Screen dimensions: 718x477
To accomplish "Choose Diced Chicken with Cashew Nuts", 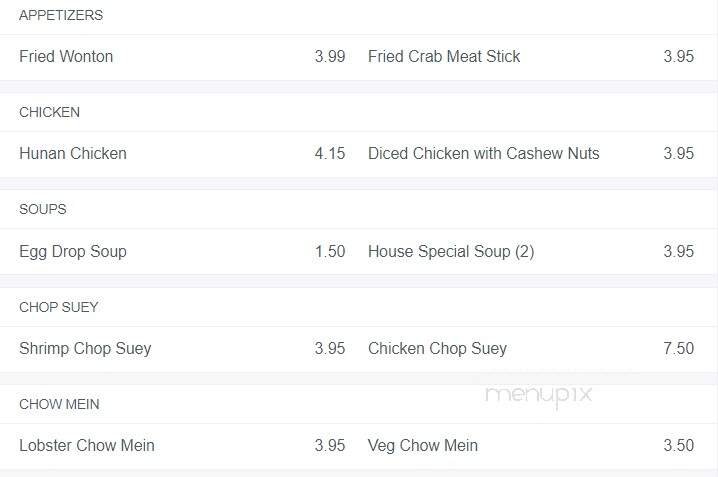I will [x=484, y=154].
